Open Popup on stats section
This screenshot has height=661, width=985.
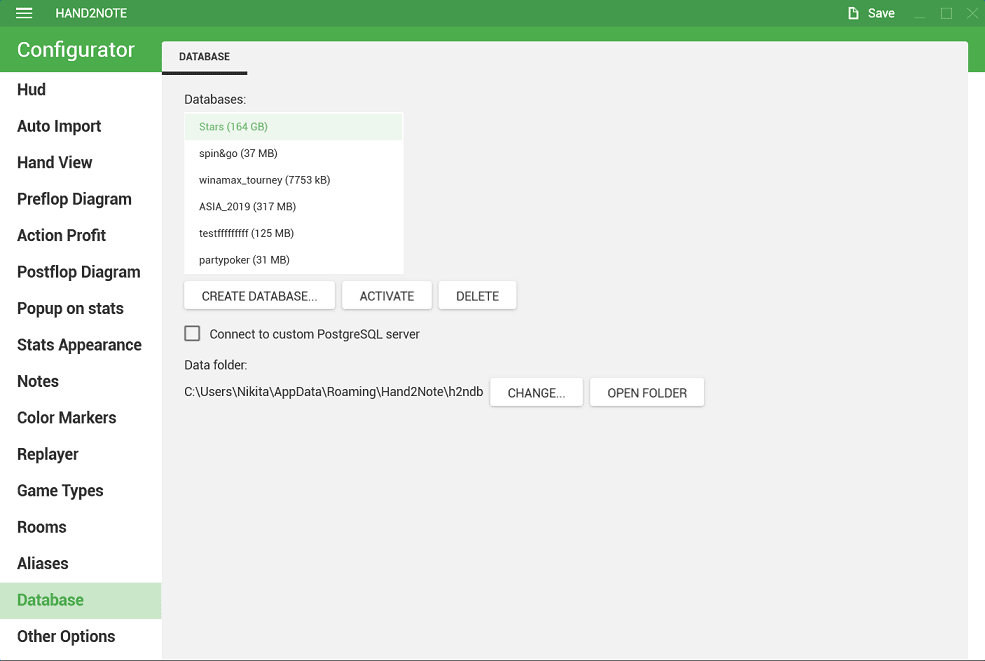coord(80,309)
